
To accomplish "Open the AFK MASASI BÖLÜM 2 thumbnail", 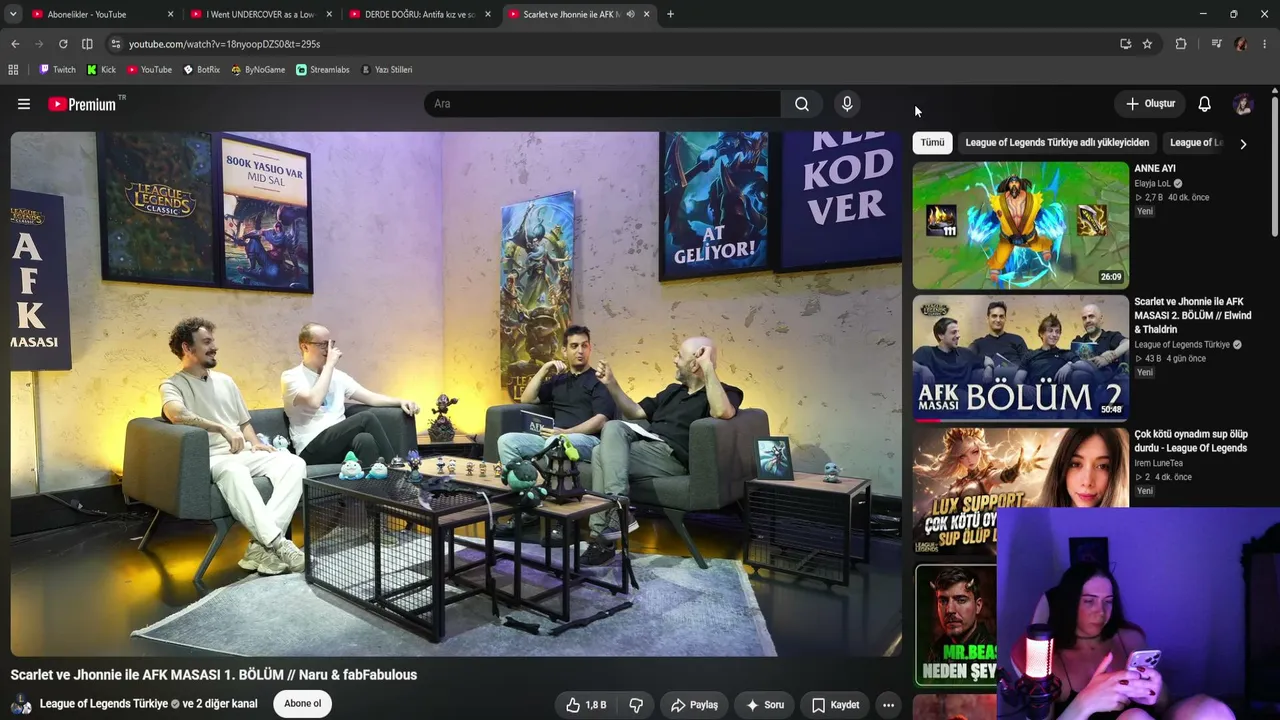I will tap(1020, 357).
